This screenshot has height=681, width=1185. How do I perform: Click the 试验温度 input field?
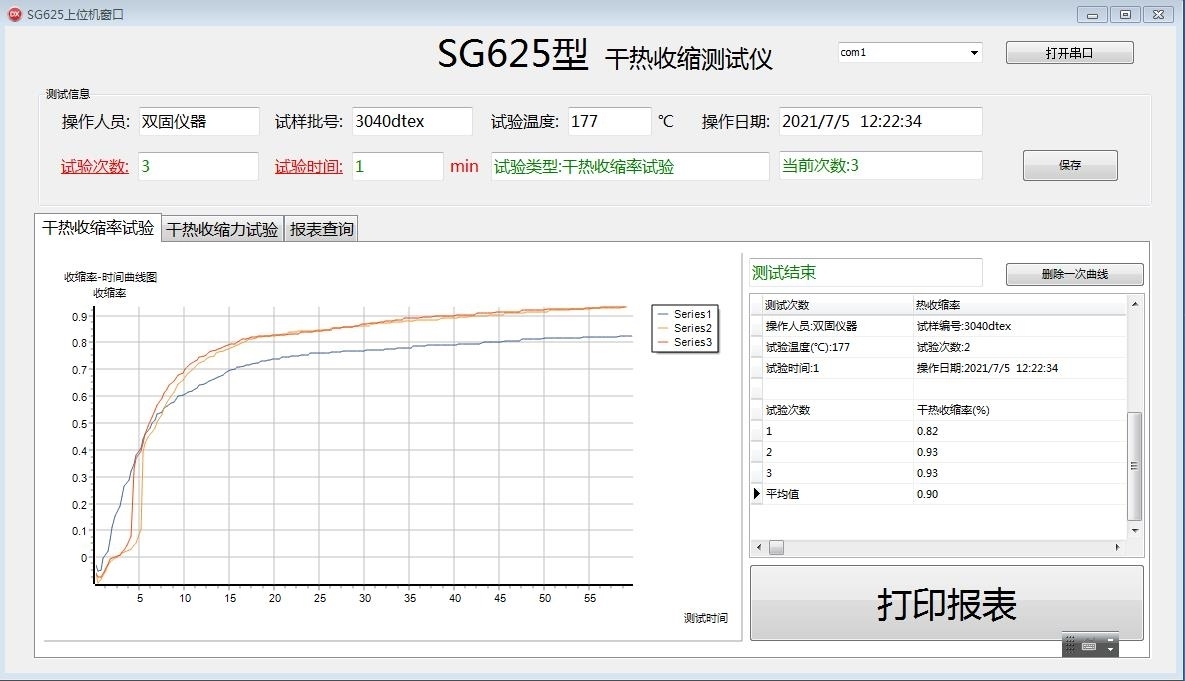point(609,122)
